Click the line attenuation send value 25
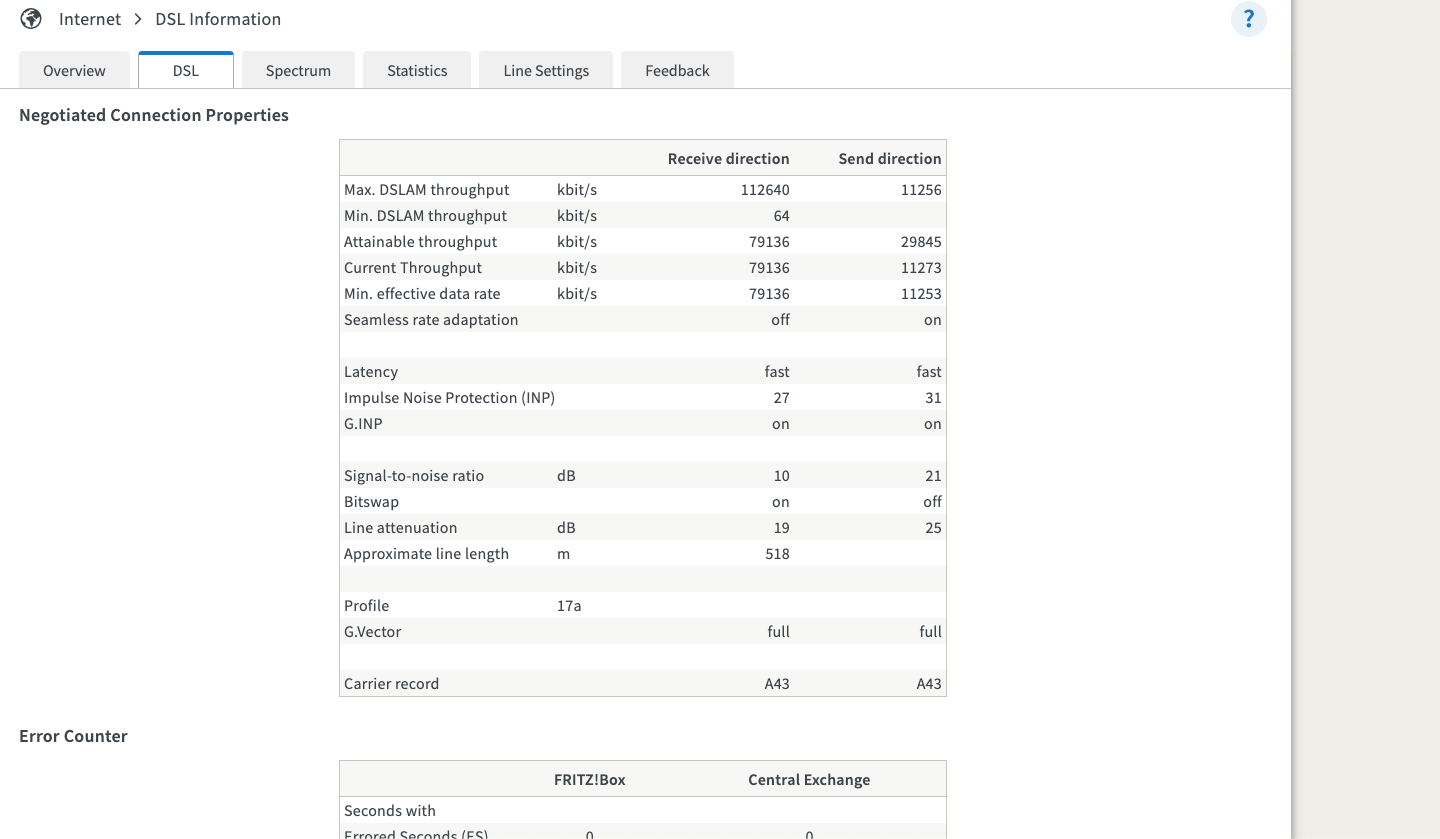 click(933, 528)
